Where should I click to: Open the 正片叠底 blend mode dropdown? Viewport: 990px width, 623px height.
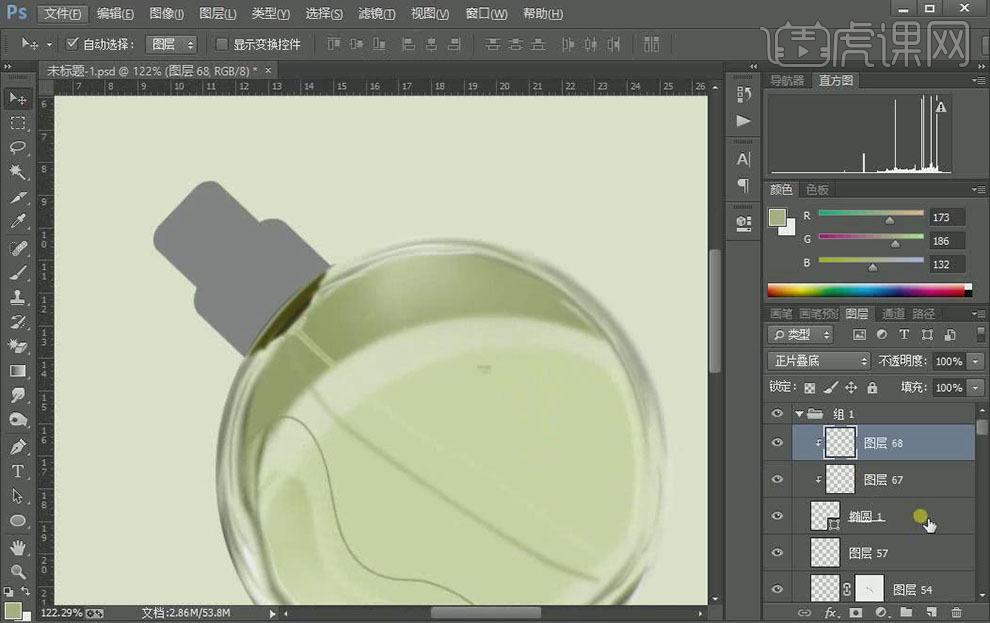818,361
